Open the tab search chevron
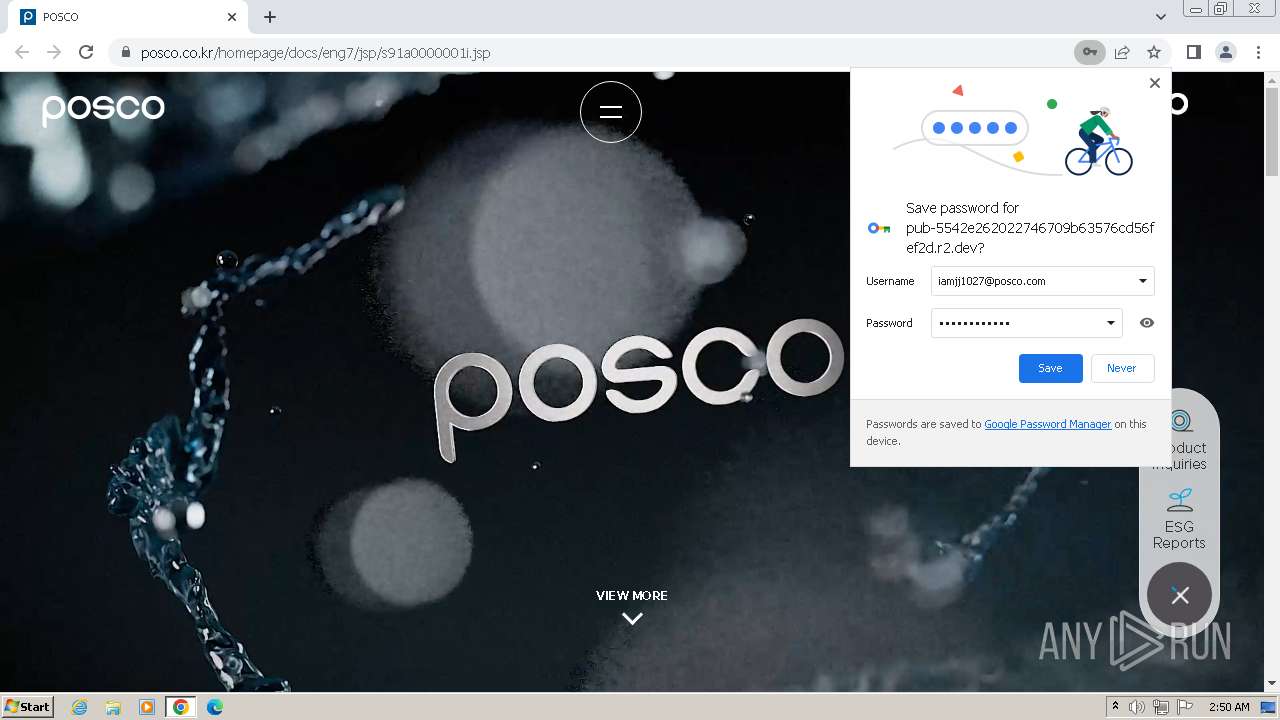Screen dimensions: 1280x720 [x=1160, y=17]
